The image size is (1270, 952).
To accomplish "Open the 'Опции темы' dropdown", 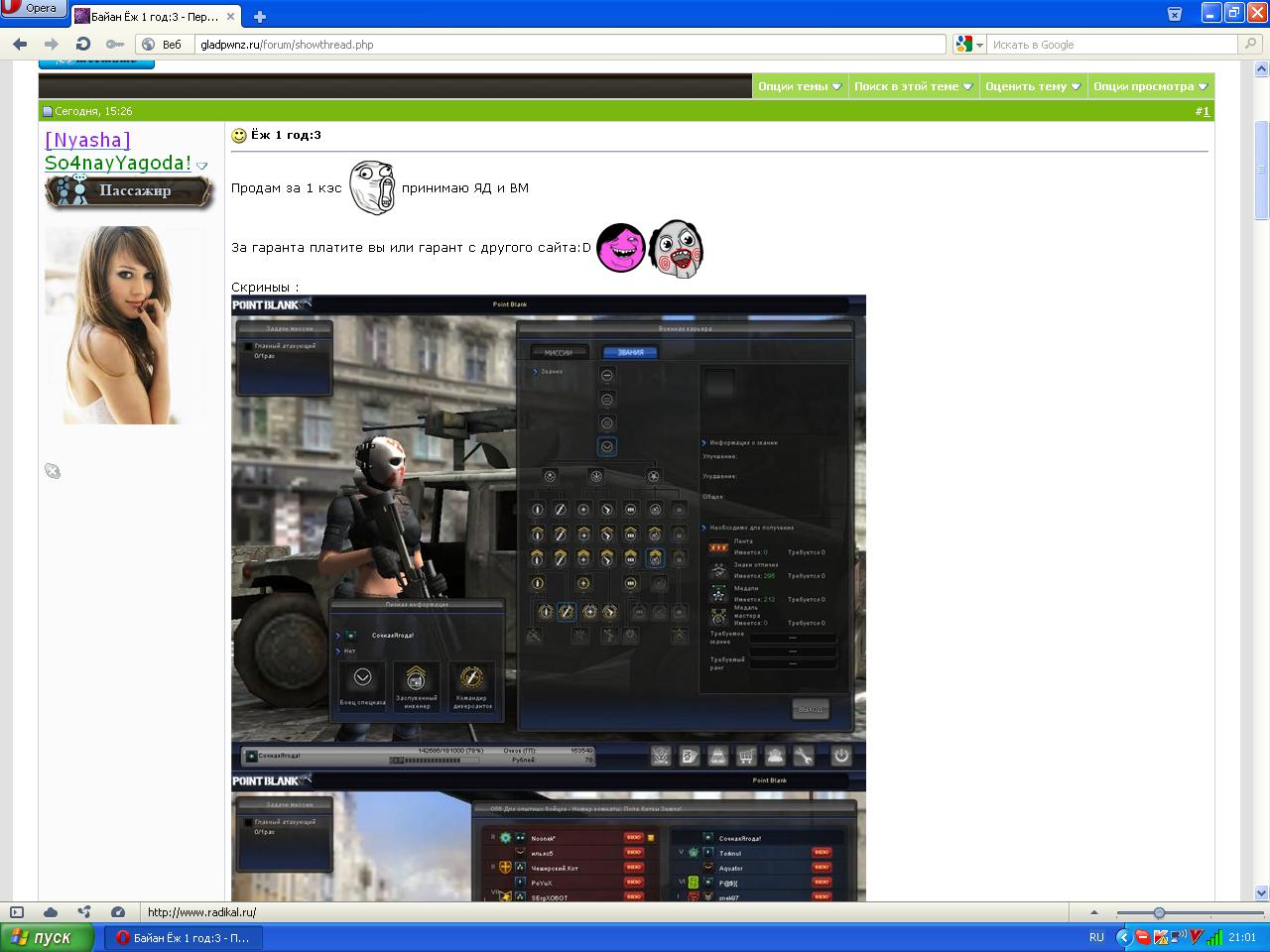I will click(800, 86).
